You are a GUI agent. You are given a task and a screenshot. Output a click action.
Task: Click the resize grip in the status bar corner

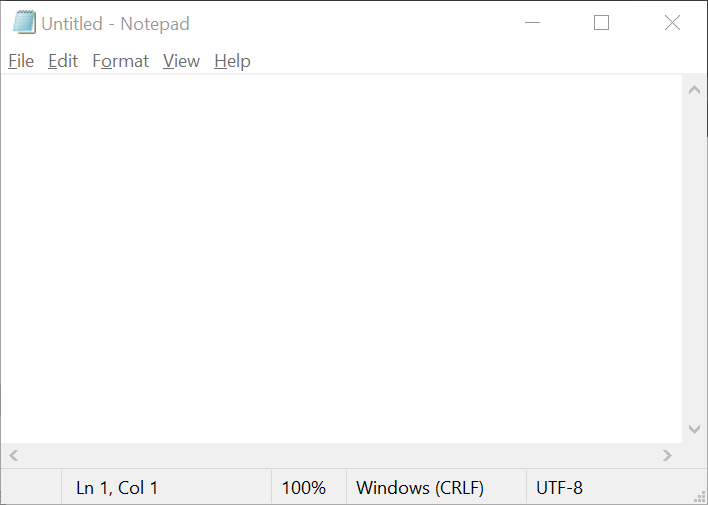[699, 496]
